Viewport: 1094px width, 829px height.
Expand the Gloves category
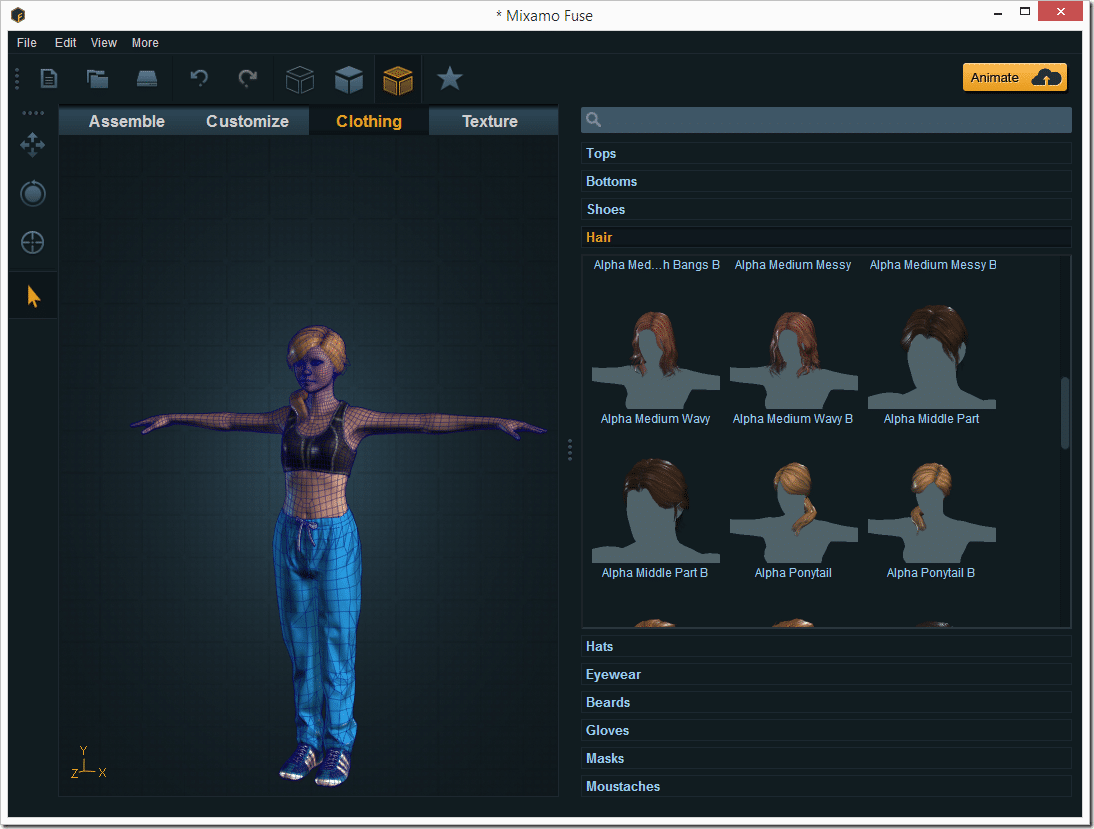pyautogui.click(x=826, y=730)
